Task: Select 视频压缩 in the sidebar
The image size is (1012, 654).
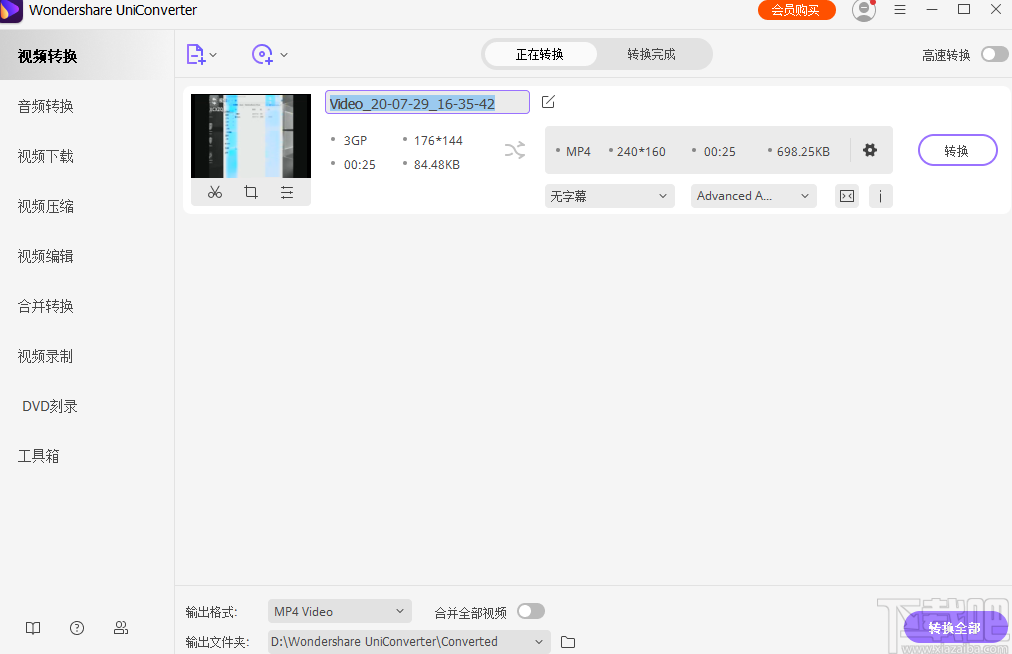Action: pyautogui.click(x=48, y=206)
